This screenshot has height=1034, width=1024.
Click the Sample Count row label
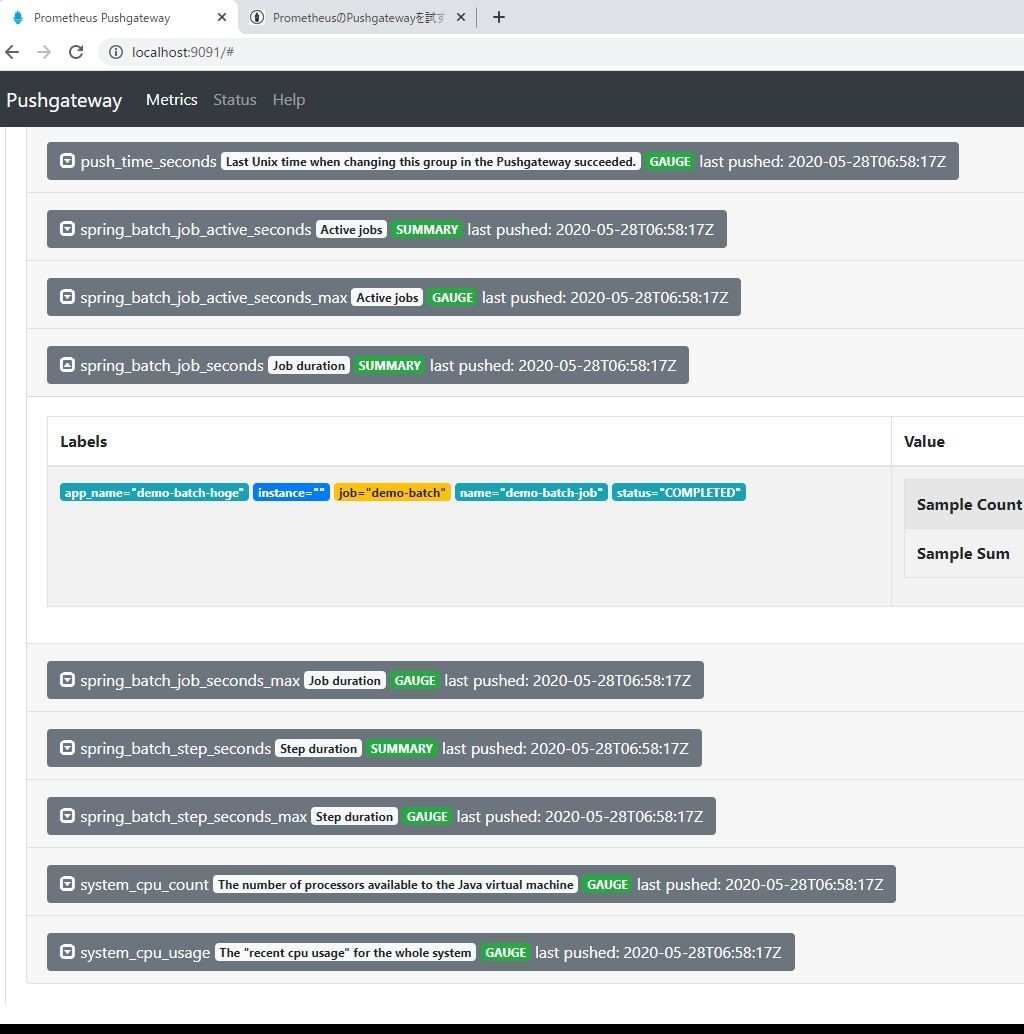[x=969, y=504]
